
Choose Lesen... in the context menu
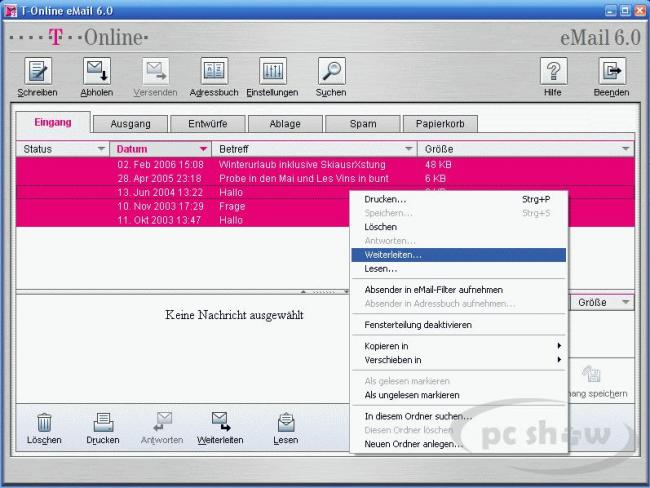(458, 269)
